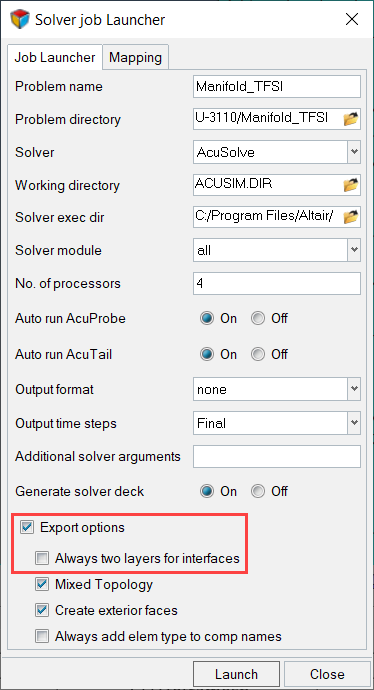374x690 pixels.
Task: Enable Always two layers for interfaces
Action: pyautogui.click(x=42, y=558)
